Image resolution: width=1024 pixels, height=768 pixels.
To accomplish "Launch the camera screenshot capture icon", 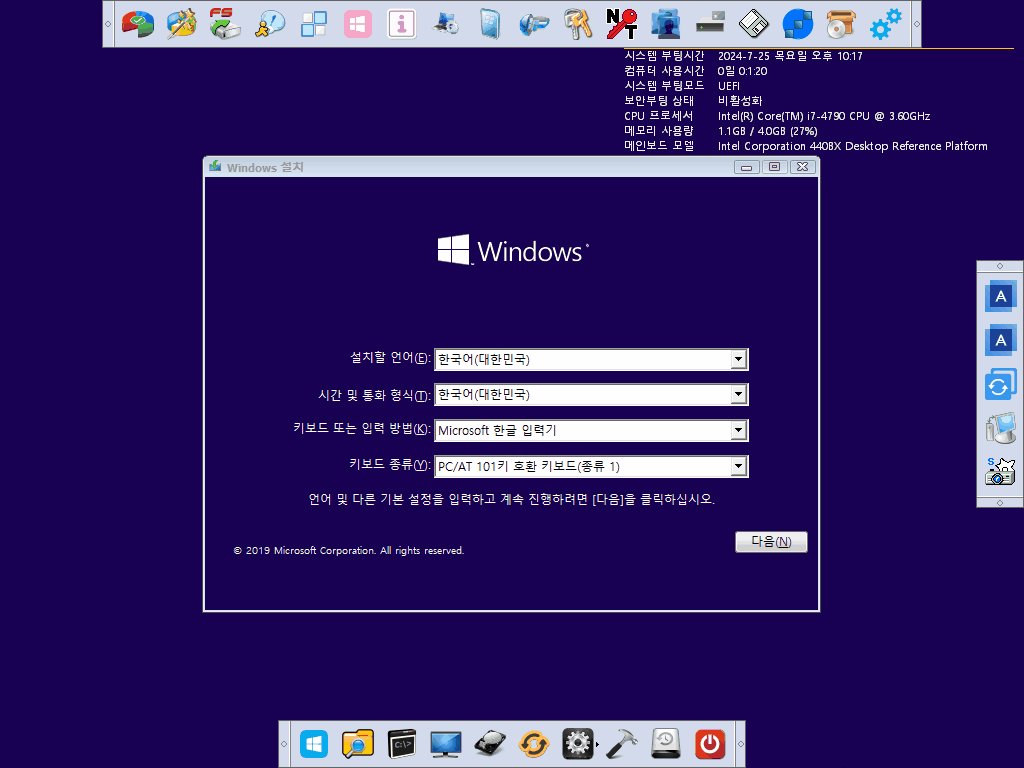I will click(1000, 472).
